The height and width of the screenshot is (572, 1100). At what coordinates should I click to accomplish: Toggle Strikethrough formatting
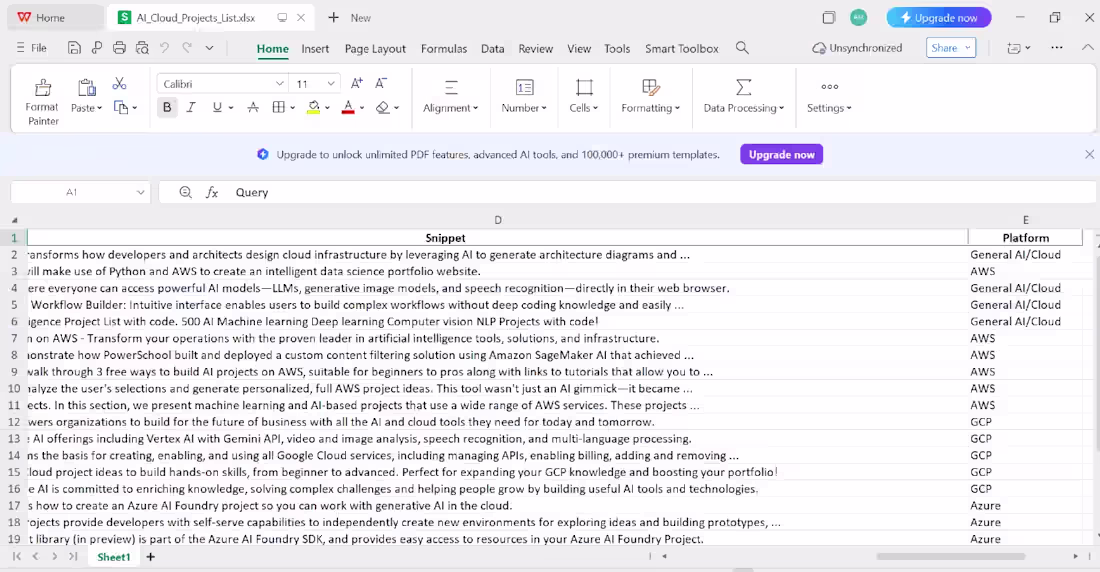pos(253,107)
